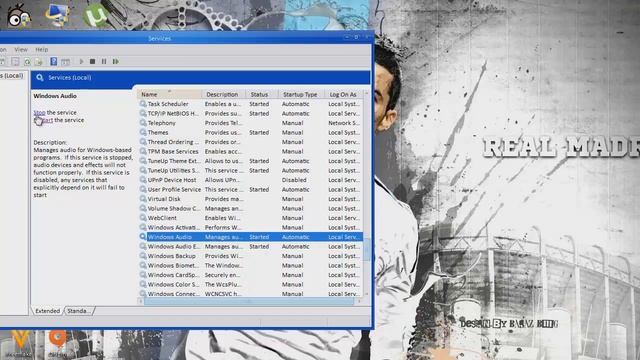The width and height of the screenshot is (640, 360).
Task: Switch to the Standard tab
Action: [79, 311]
